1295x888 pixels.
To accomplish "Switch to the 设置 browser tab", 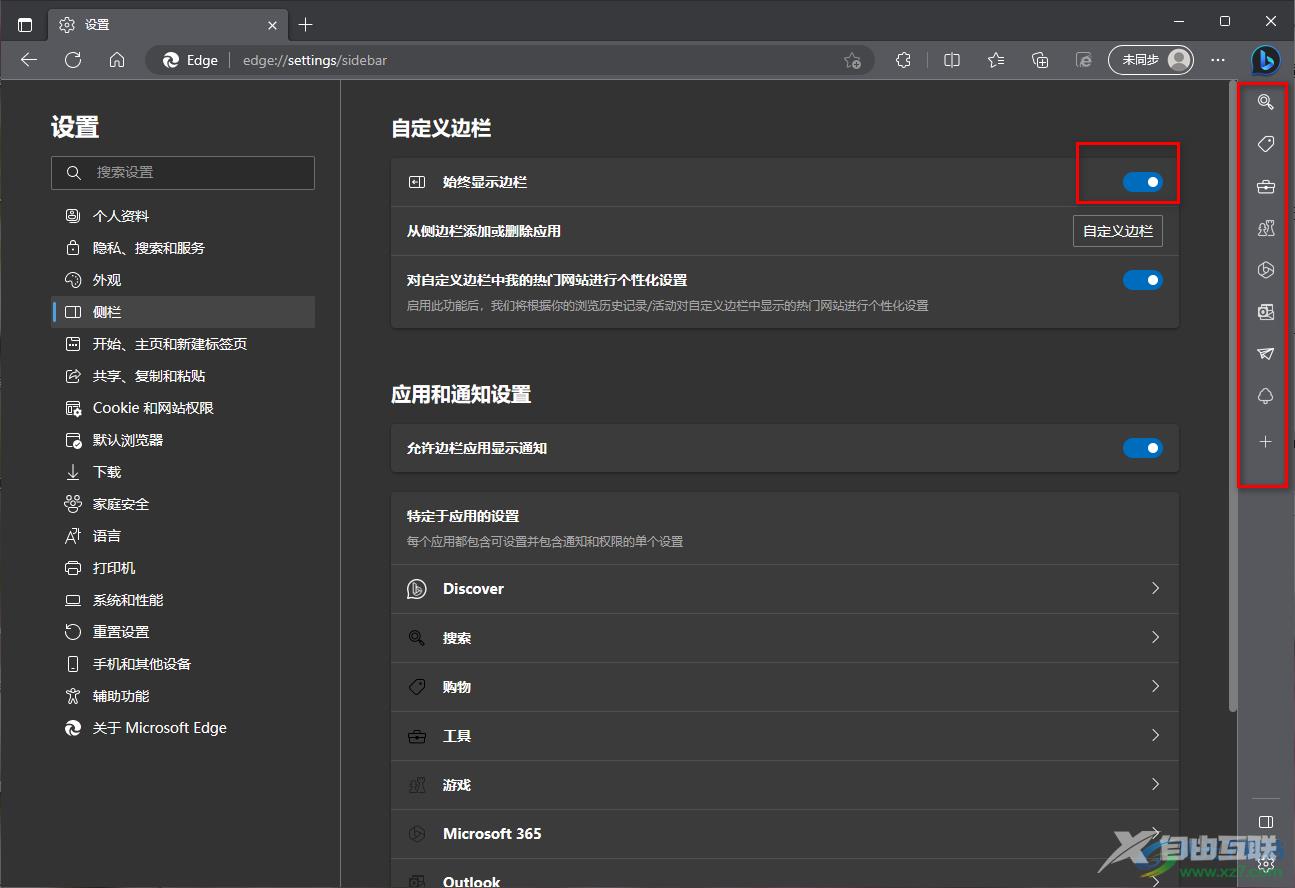I will pos(168,24).
